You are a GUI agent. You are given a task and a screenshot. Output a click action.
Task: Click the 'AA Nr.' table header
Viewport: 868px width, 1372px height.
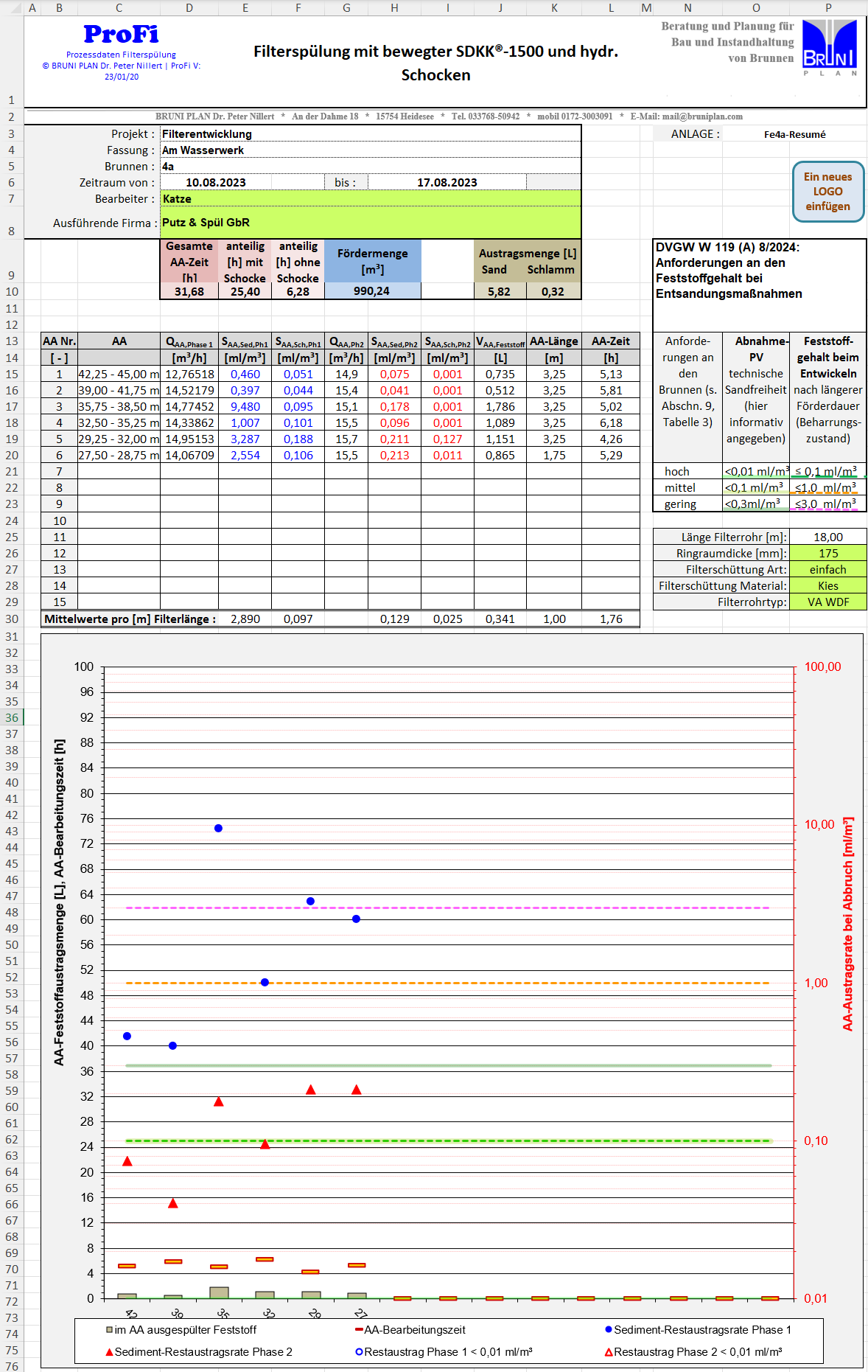[x=60, y=341]
